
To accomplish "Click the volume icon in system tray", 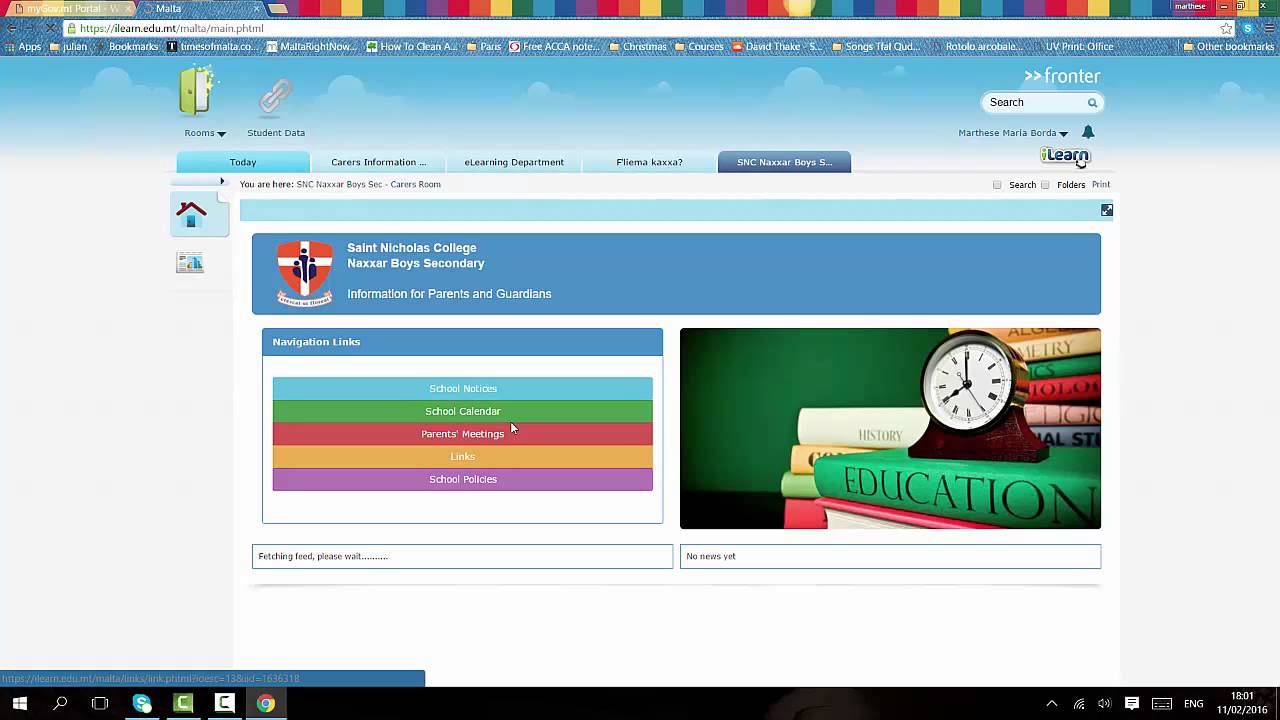I will click(1104, 703).
